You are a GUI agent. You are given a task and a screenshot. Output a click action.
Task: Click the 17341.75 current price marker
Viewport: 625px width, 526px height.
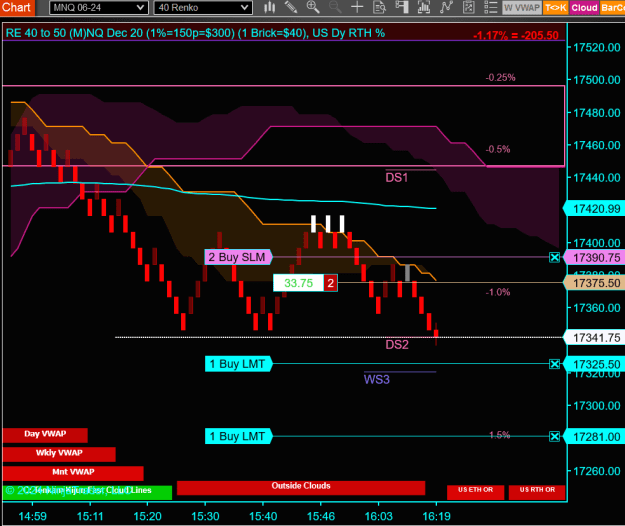pos(594,338)
